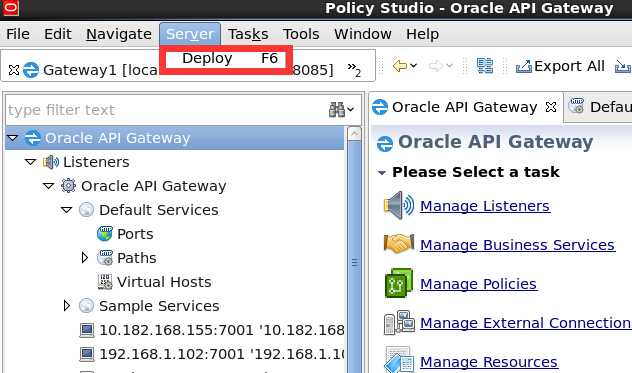Click the tree vertical scrollbar thumb
The image size is (632, 373).
click(354, 256)
